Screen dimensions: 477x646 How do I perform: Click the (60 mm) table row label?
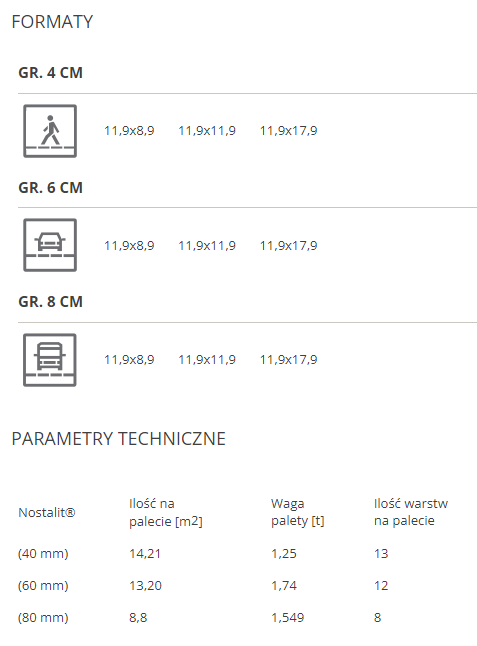tap(43, 585)
